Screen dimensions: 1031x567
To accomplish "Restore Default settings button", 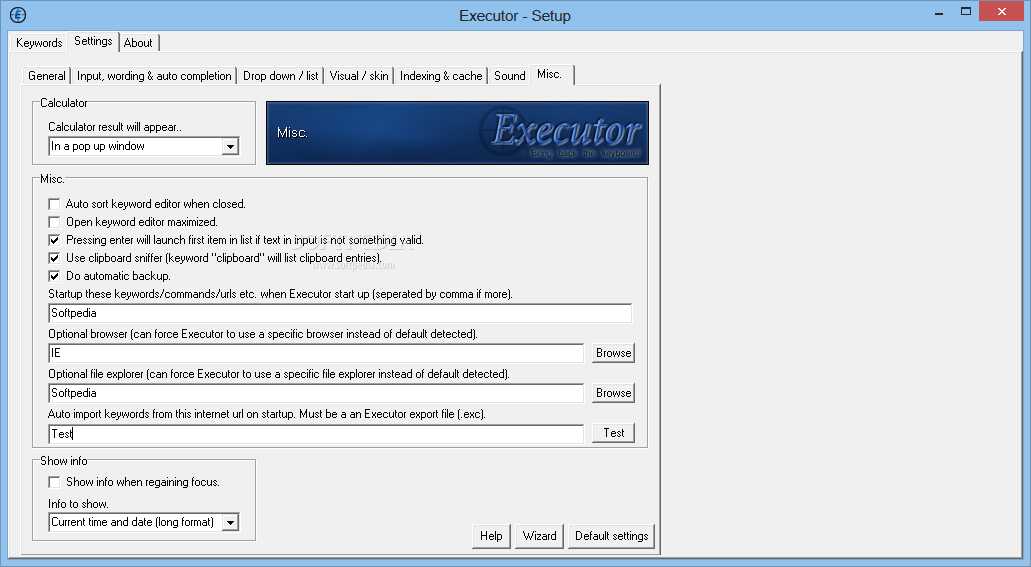I will [x=611, y=536].
